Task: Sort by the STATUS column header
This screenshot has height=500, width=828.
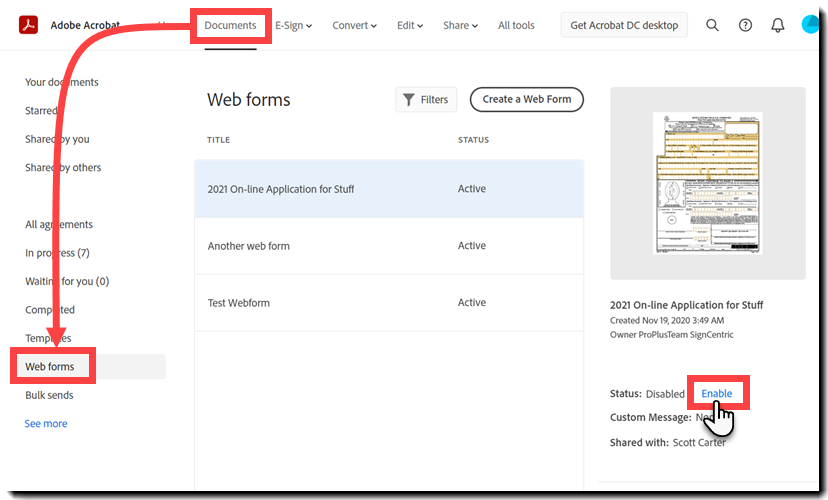Action: pyautogui.click(x=473, y=140)
